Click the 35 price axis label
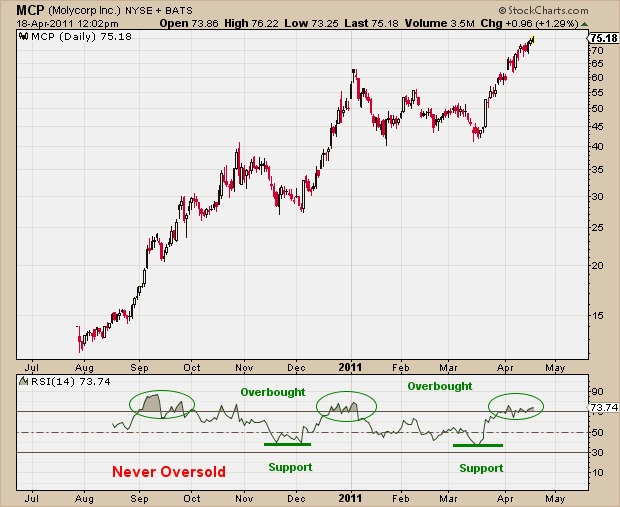 point(597,170)
